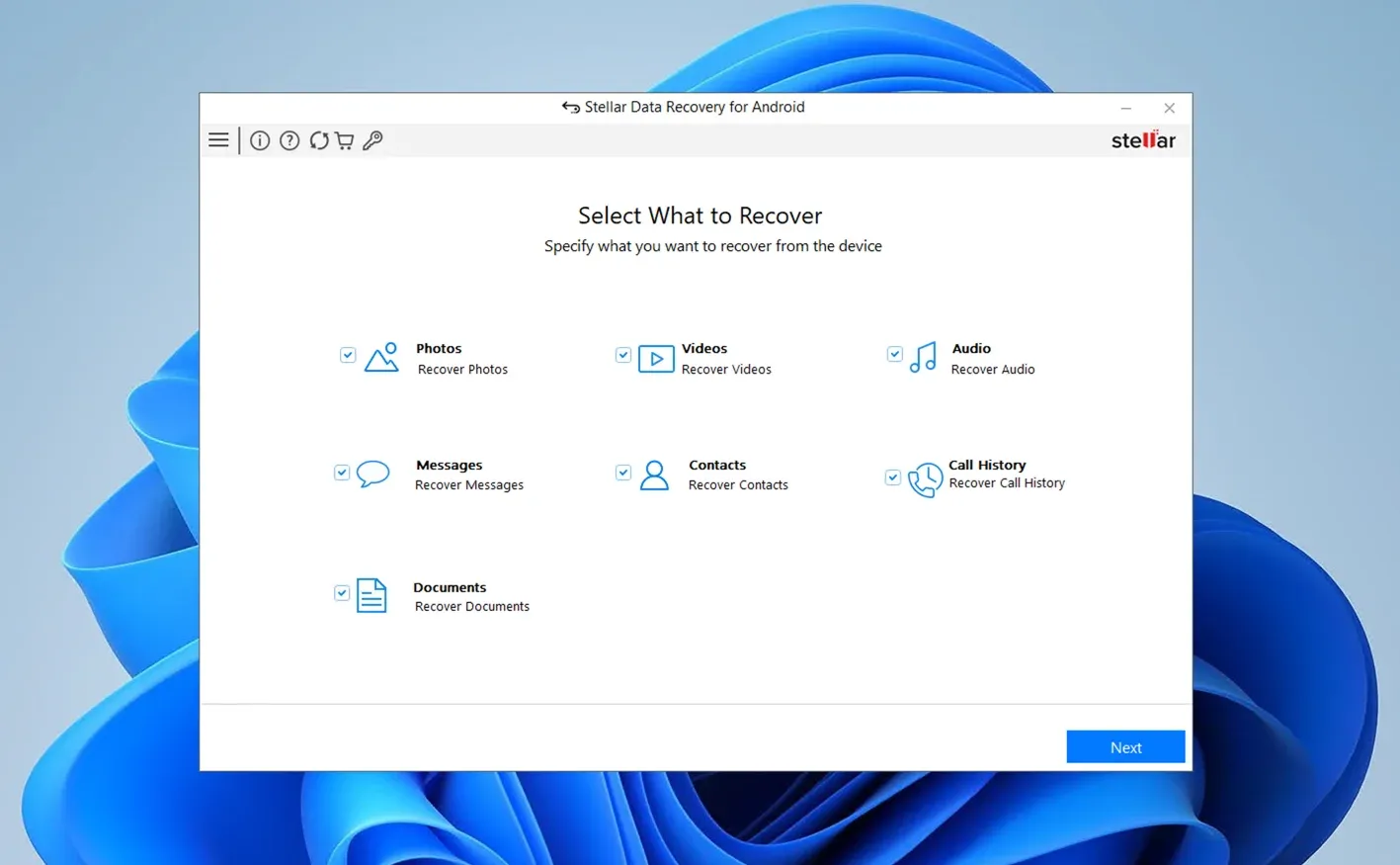The image size is (1400, 865).
Task: Click the "Select What to Recover" heading
Action: [700, 216]
